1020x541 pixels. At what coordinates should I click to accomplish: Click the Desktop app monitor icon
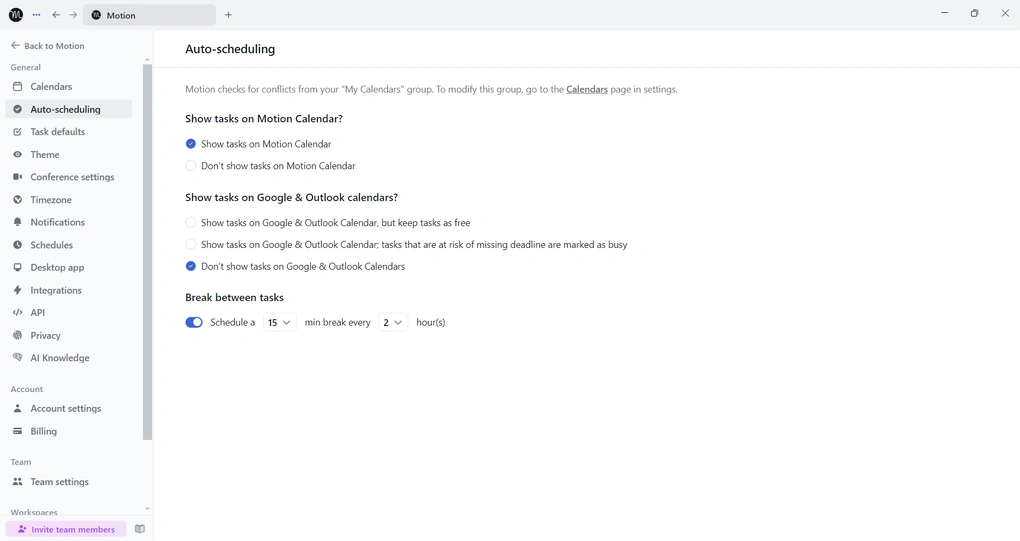pos(18,267)
